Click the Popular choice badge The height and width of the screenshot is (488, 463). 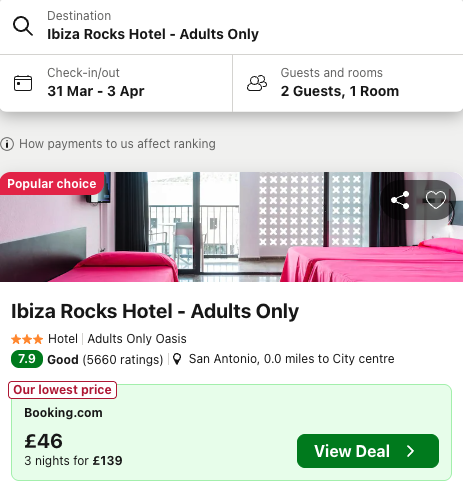[52, 184]
